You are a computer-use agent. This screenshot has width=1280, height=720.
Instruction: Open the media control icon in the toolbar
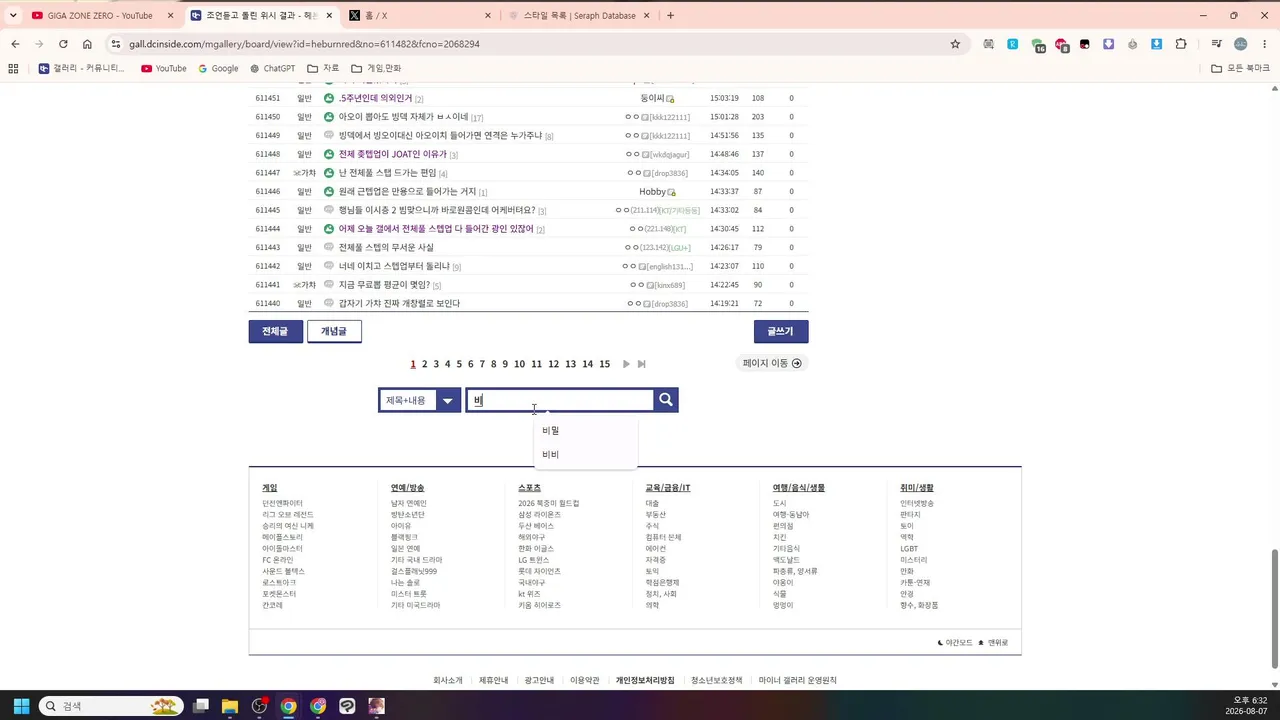1216,44
